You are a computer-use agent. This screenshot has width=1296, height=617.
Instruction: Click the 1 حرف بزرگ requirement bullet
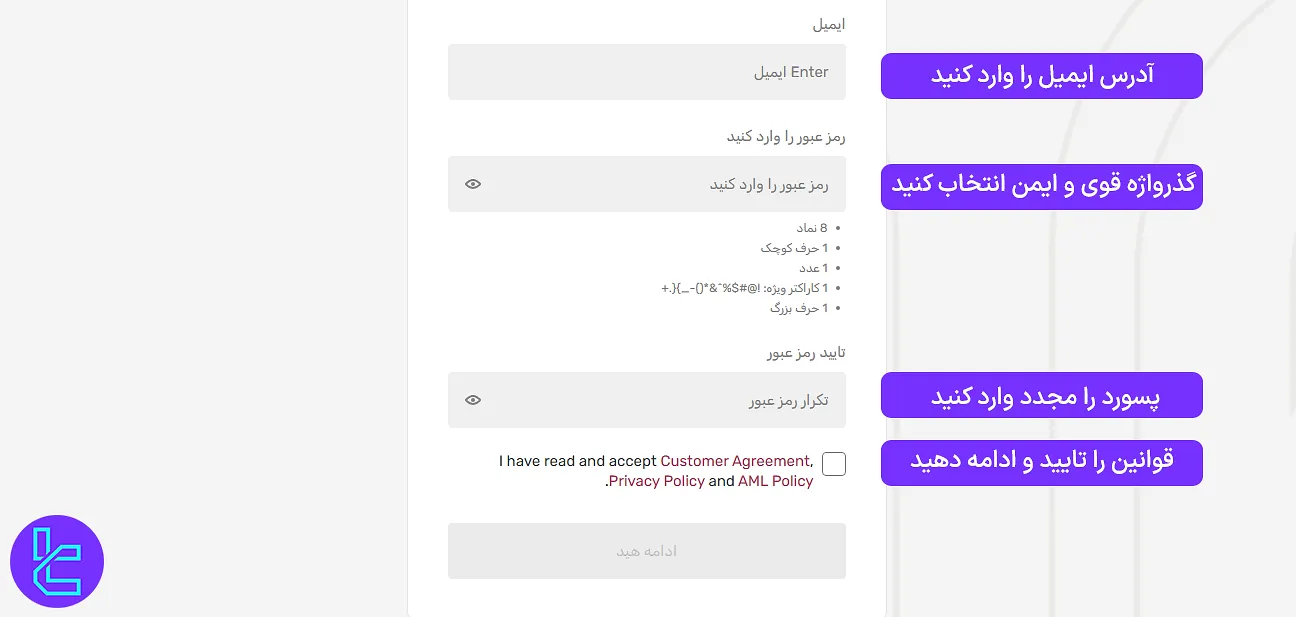(x=800, y=308)
